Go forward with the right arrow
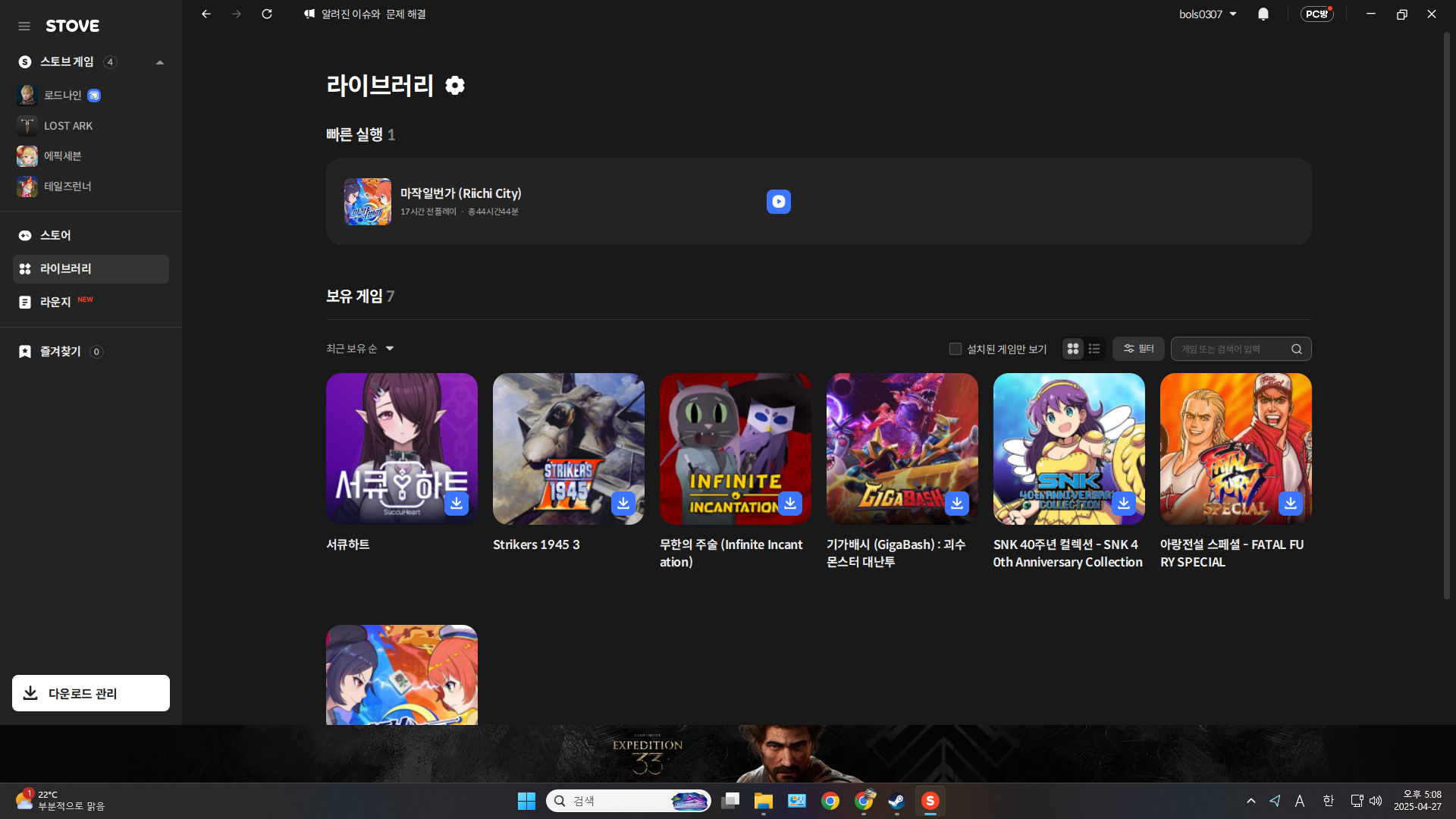This screenshot has height=819, width=1456. pyautogui.click(x=237, y=14)
